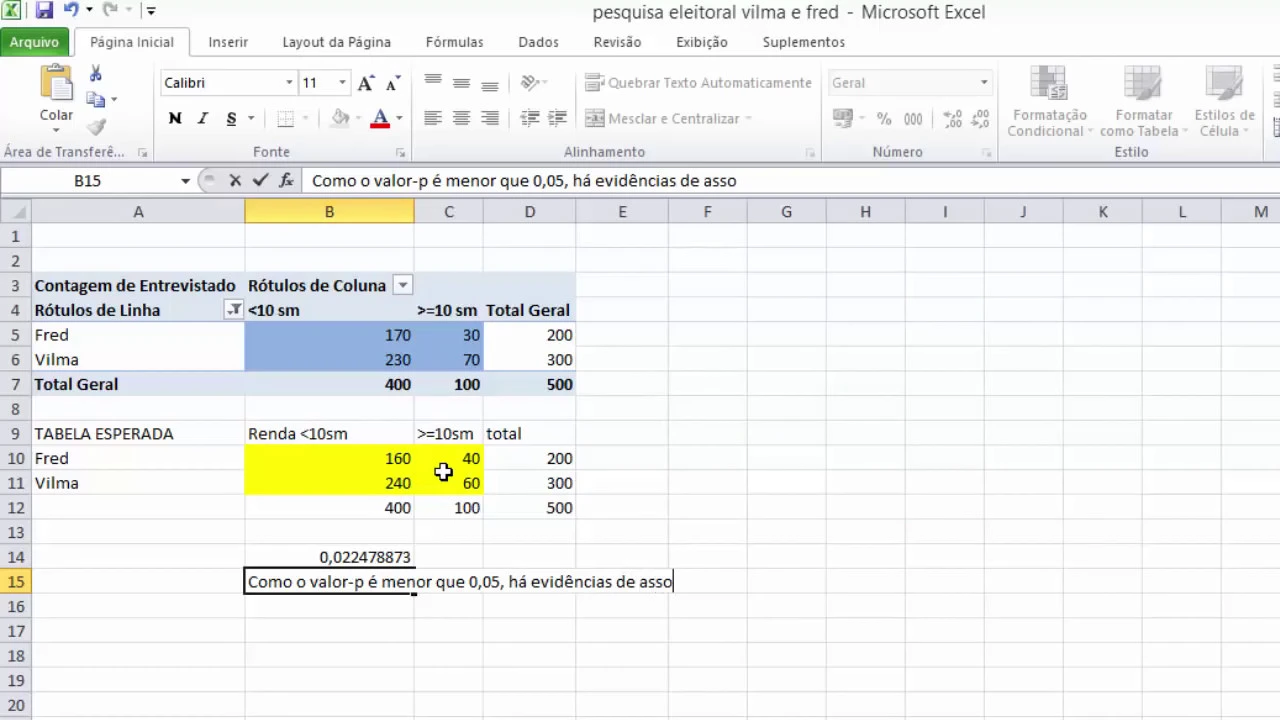Open the Exibição tab
This screenshot has height=720, width=1280.
pos(702,42)
